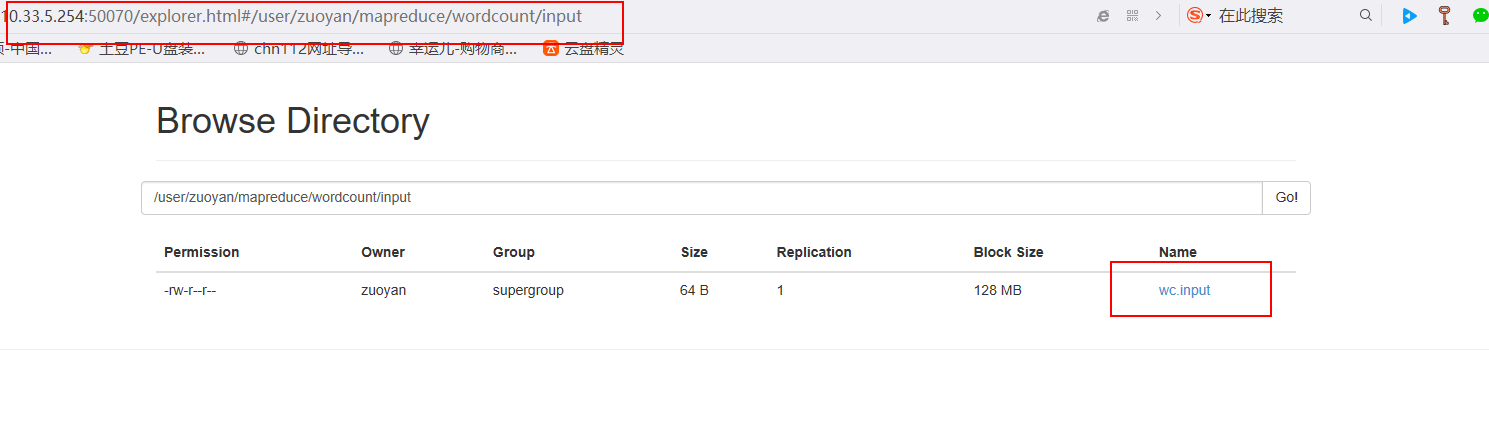This screenshot has height=428, width=1489.
Task: Click the 128 MB block size cell
Action: 997,290
